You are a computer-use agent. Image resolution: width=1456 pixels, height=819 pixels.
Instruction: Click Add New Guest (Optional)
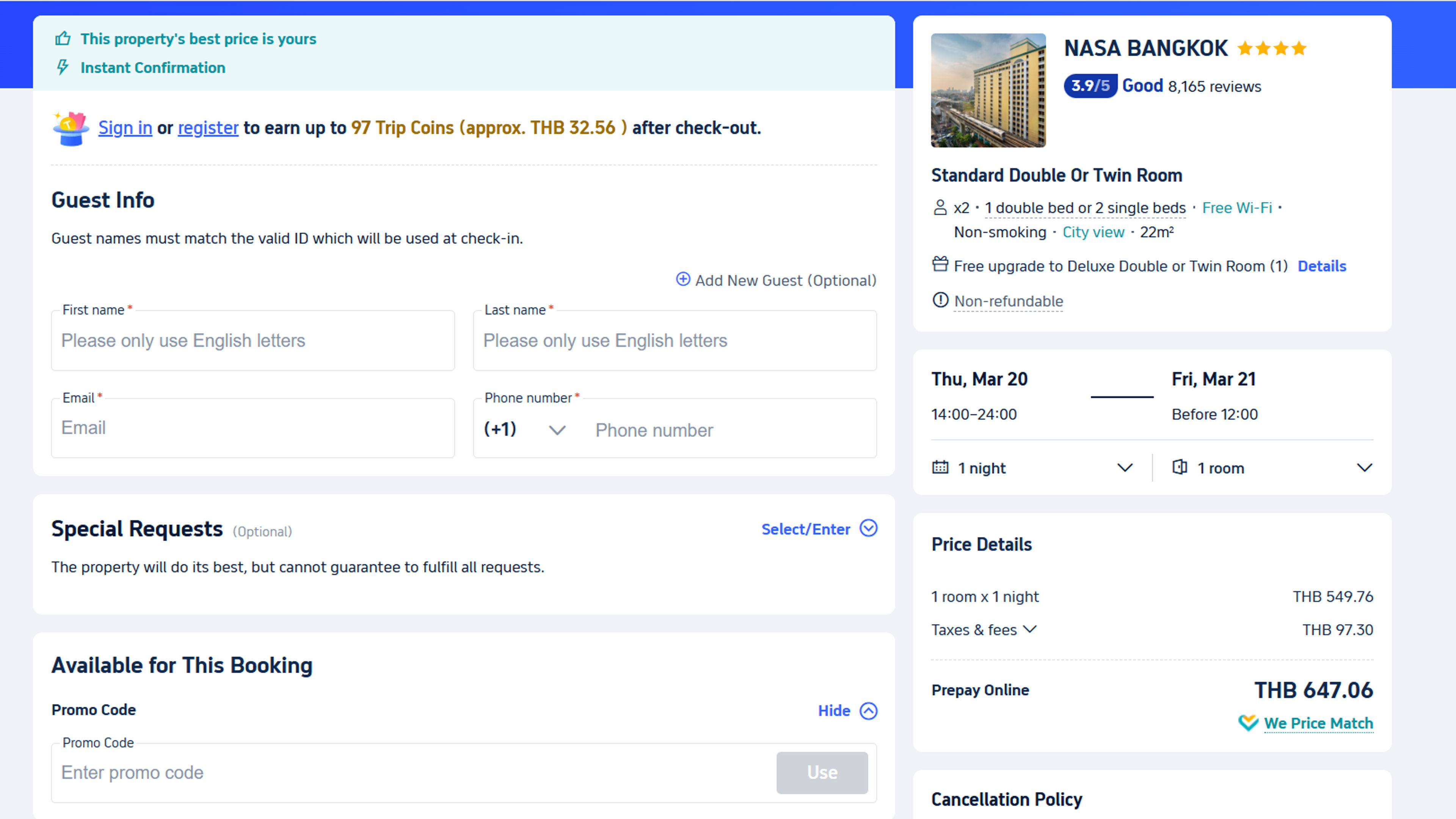point(776,280)
